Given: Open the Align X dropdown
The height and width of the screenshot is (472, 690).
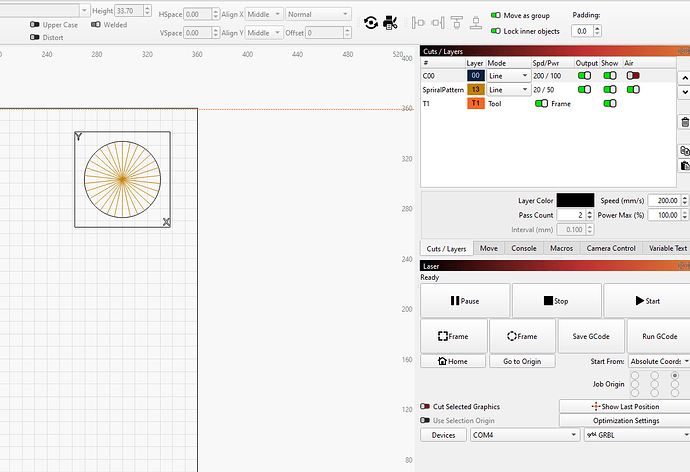Looking at the screenshot, I should click(x=264, y=14).
